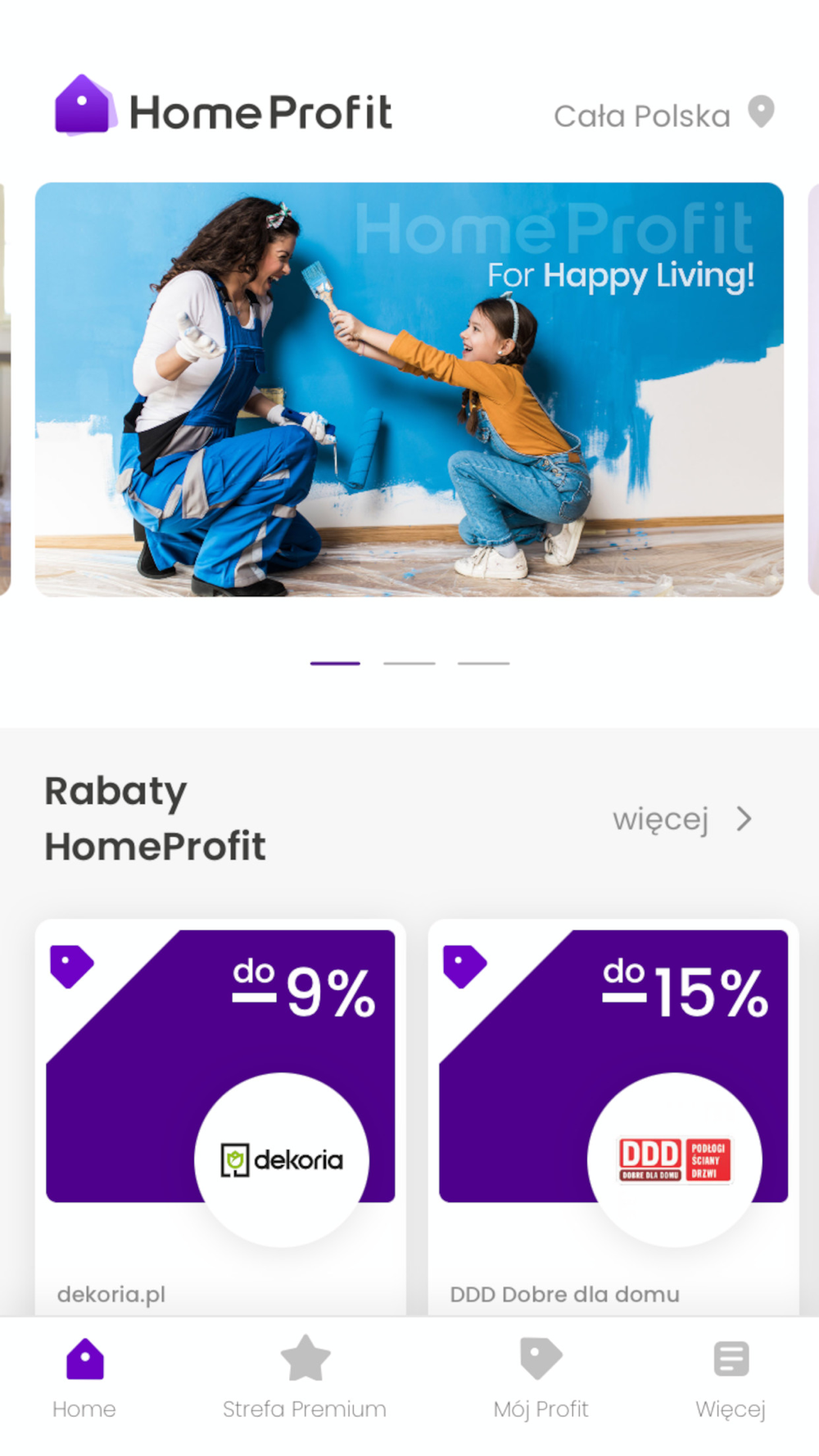This screenshot has width=819, height=1456.
Task: Select the second carousel page indicator
Action: (409, 663)
